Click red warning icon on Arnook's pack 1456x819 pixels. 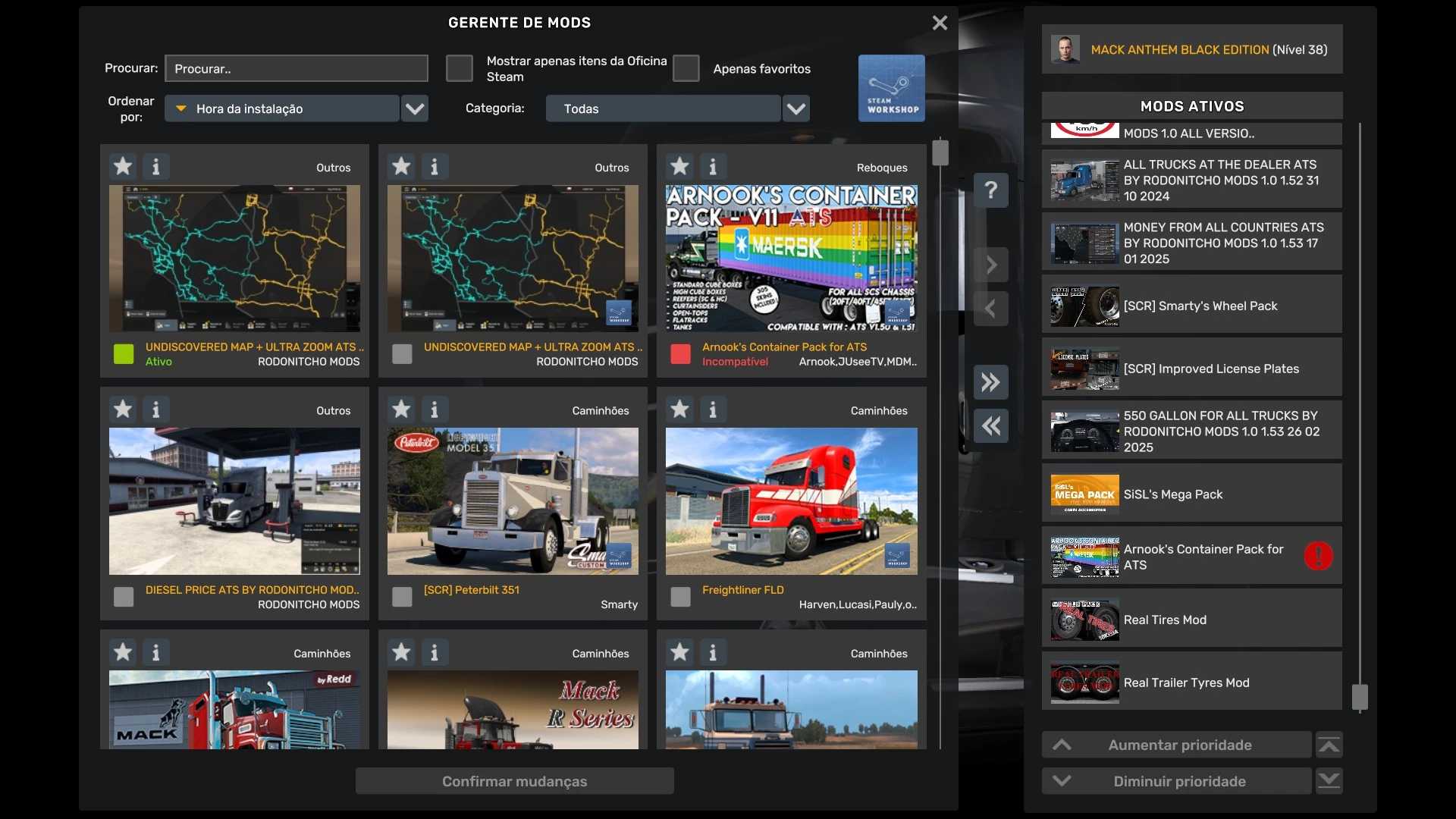pyautogui.click(x=1318, y=556)
